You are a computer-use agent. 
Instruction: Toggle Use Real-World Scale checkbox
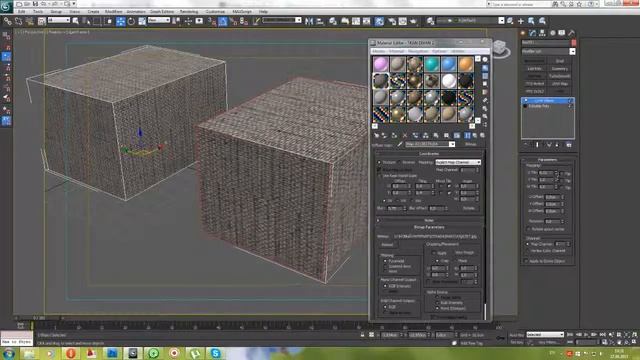[x=380, y=176]
